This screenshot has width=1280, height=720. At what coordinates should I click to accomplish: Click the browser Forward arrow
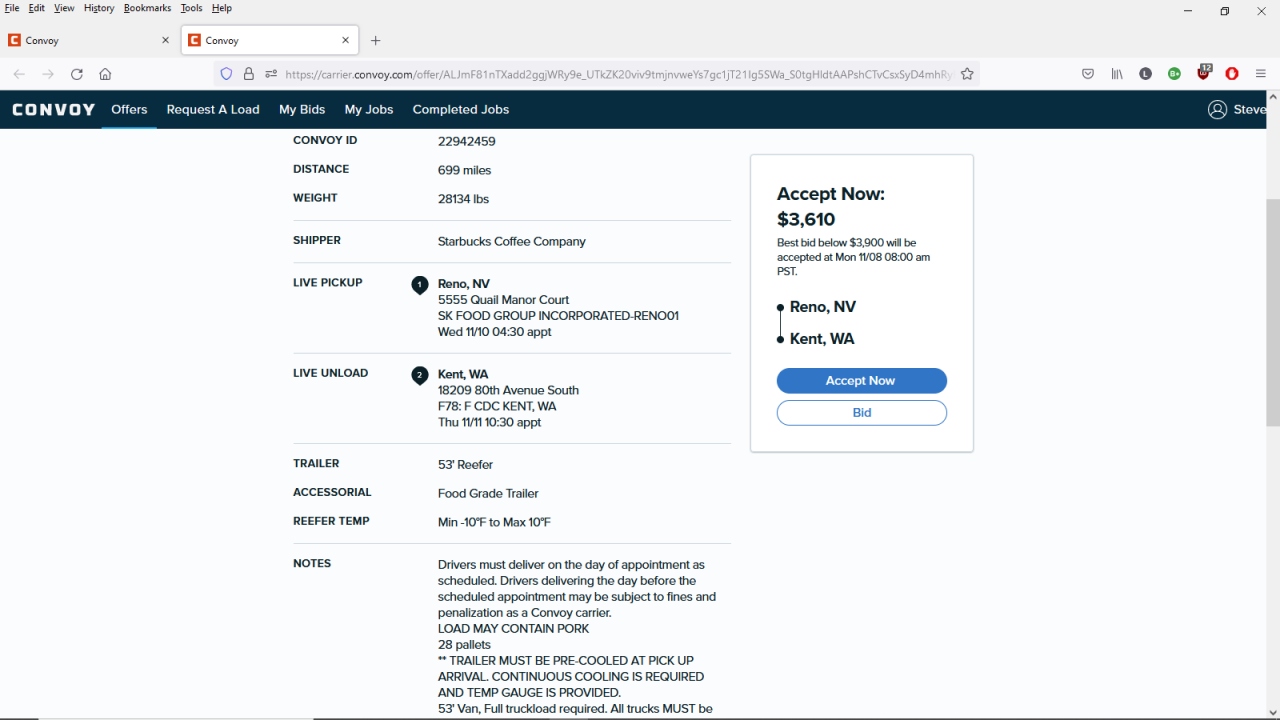click(x=48, y=74)
